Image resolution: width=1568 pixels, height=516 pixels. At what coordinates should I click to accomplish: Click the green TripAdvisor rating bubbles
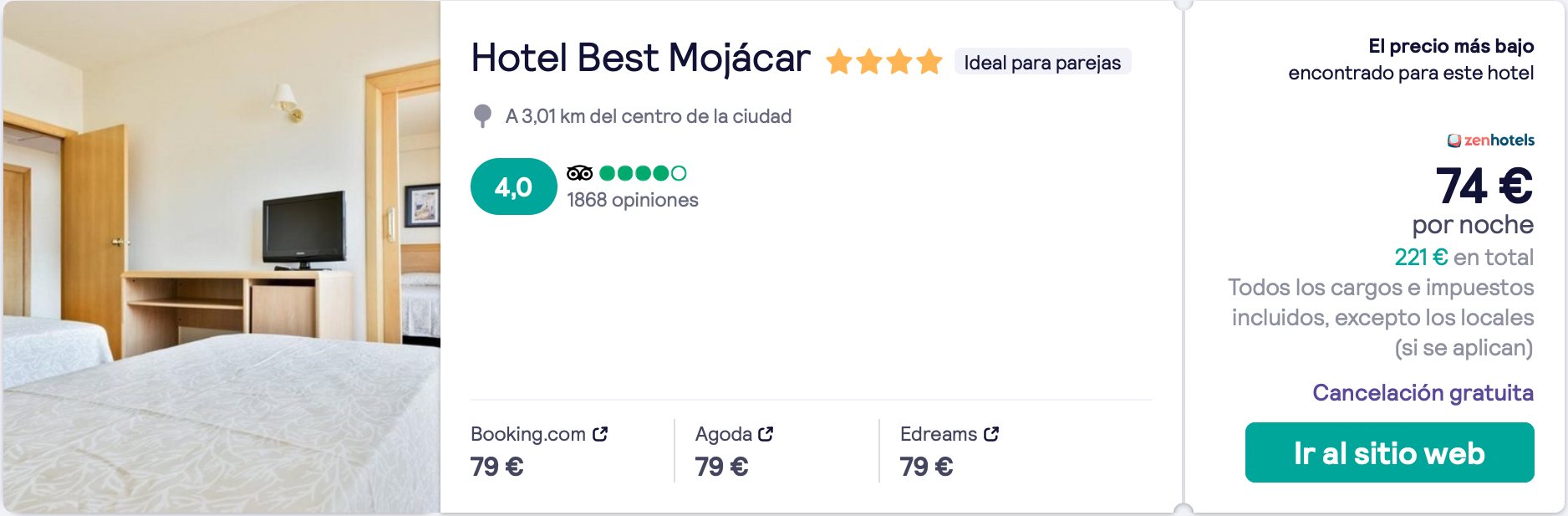pos(643,173)
